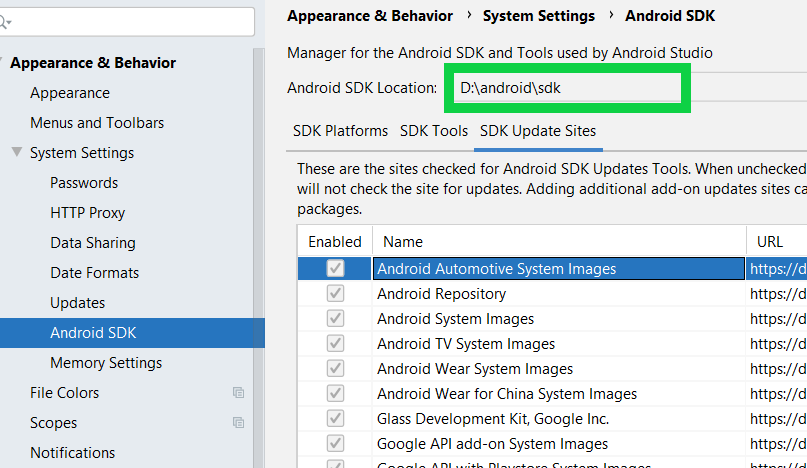Click the search magnifier icon
Viewport: 807px width, 468px height.
pyautogui.click(x=5, y=20)
